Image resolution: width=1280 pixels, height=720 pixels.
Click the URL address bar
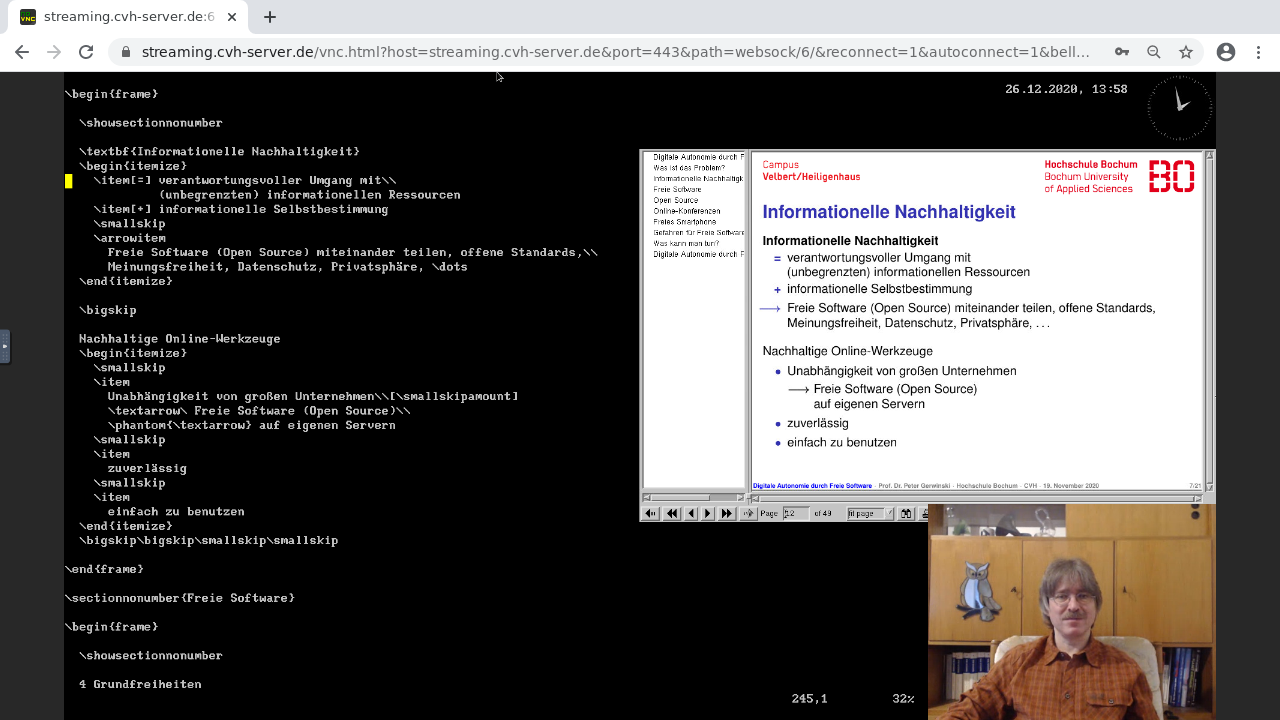615,52
